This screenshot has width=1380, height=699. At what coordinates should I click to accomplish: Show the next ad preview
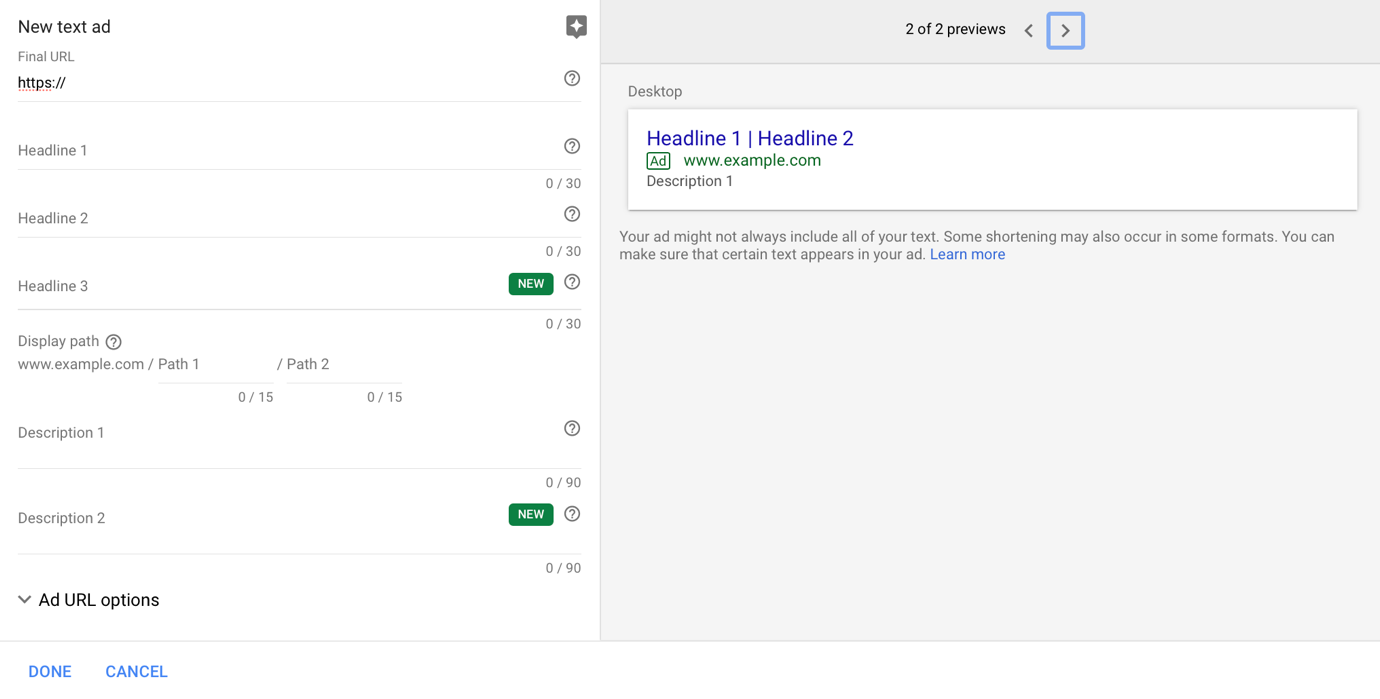[x=1066, y=30]
